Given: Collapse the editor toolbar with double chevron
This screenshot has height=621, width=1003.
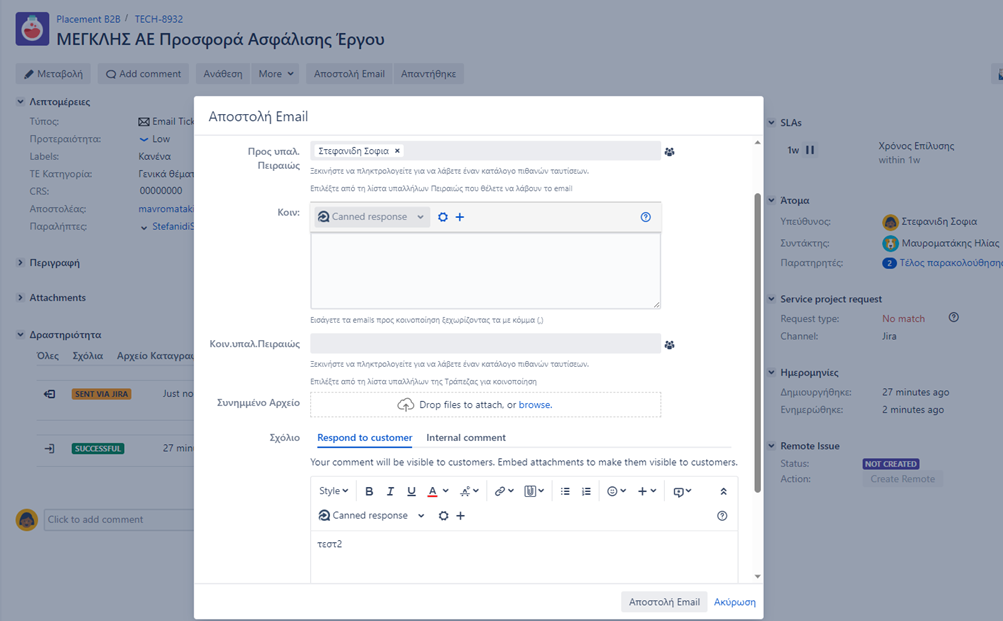Looking at the screenshot, I should click(x=723, y=491).
